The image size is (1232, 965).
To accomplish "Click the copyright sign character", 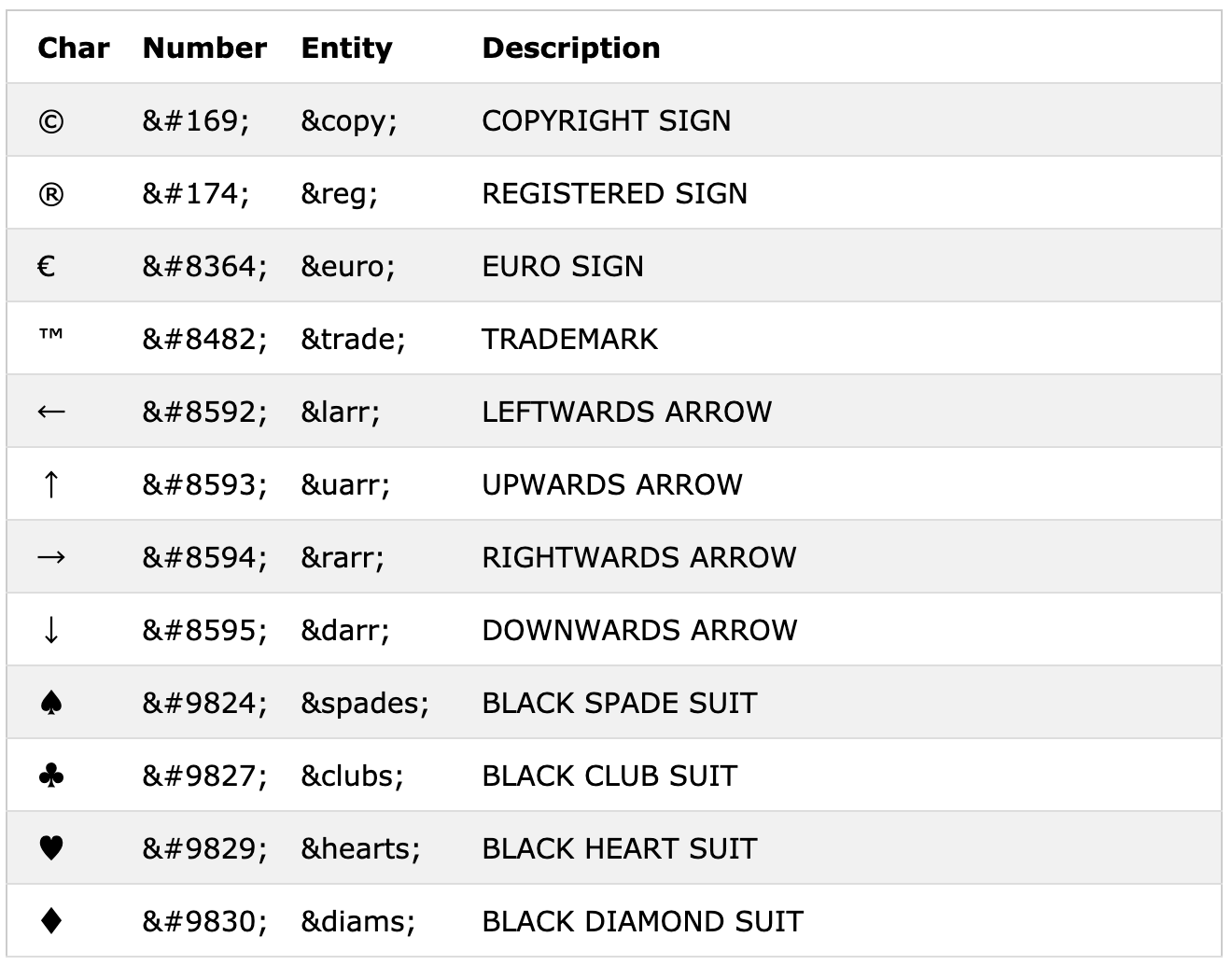I will 51,121.
